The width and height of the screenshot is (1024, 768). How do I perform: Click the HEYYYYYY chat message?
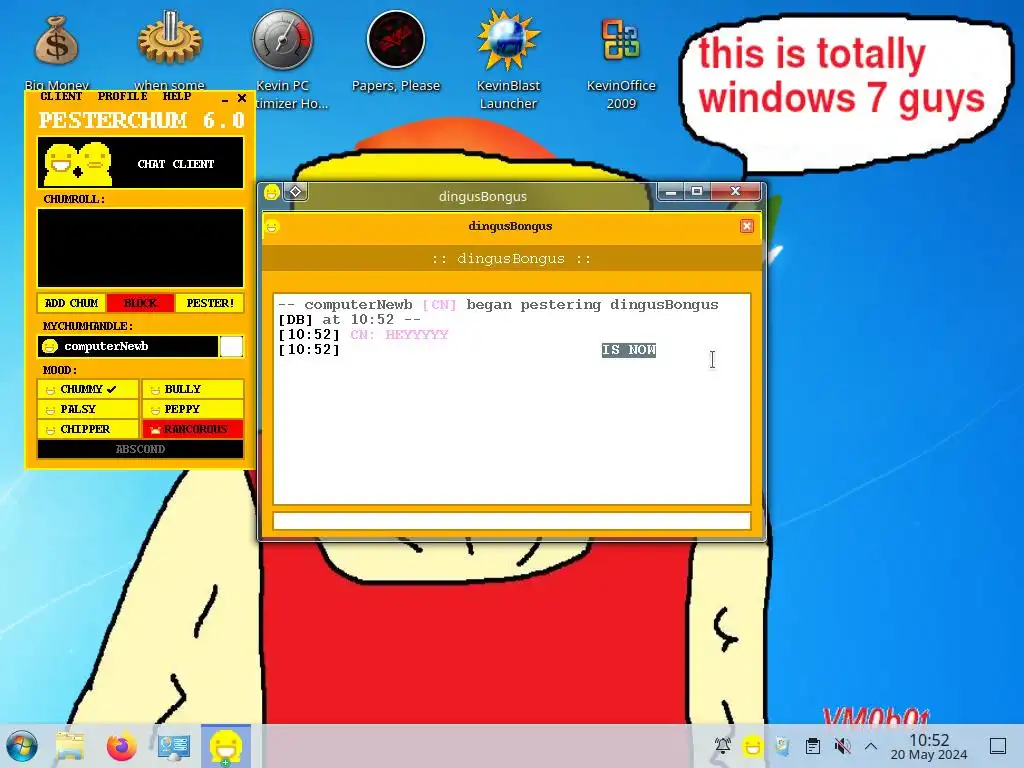416,334
